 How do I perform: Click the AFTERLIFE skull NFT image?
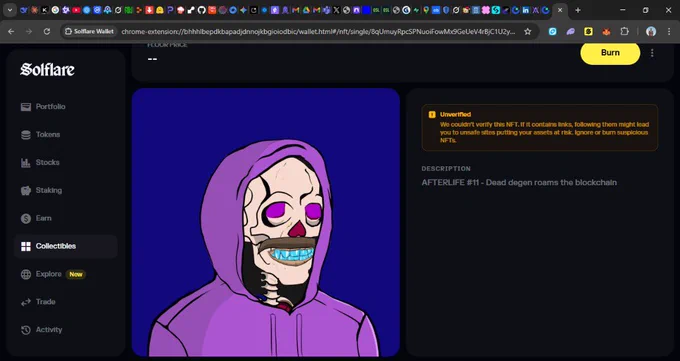[x=265, y=222]
